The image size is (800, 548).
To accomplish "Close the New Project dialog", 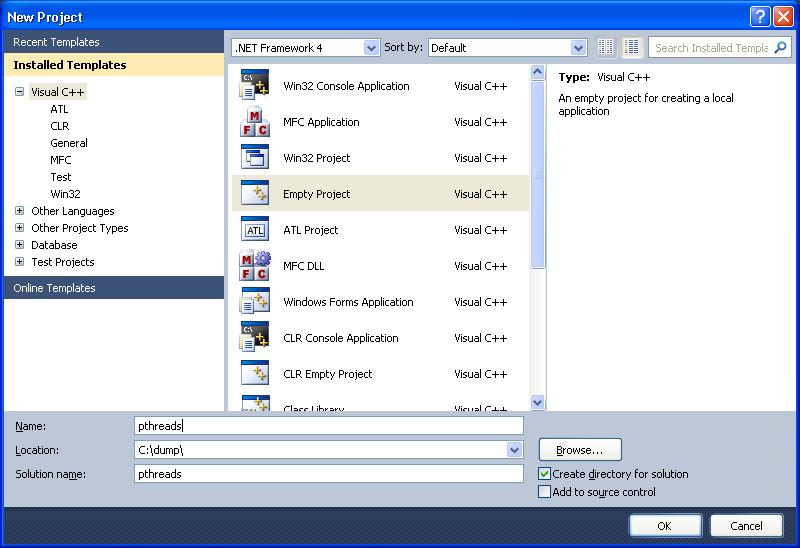I will [x=783, y=16].
